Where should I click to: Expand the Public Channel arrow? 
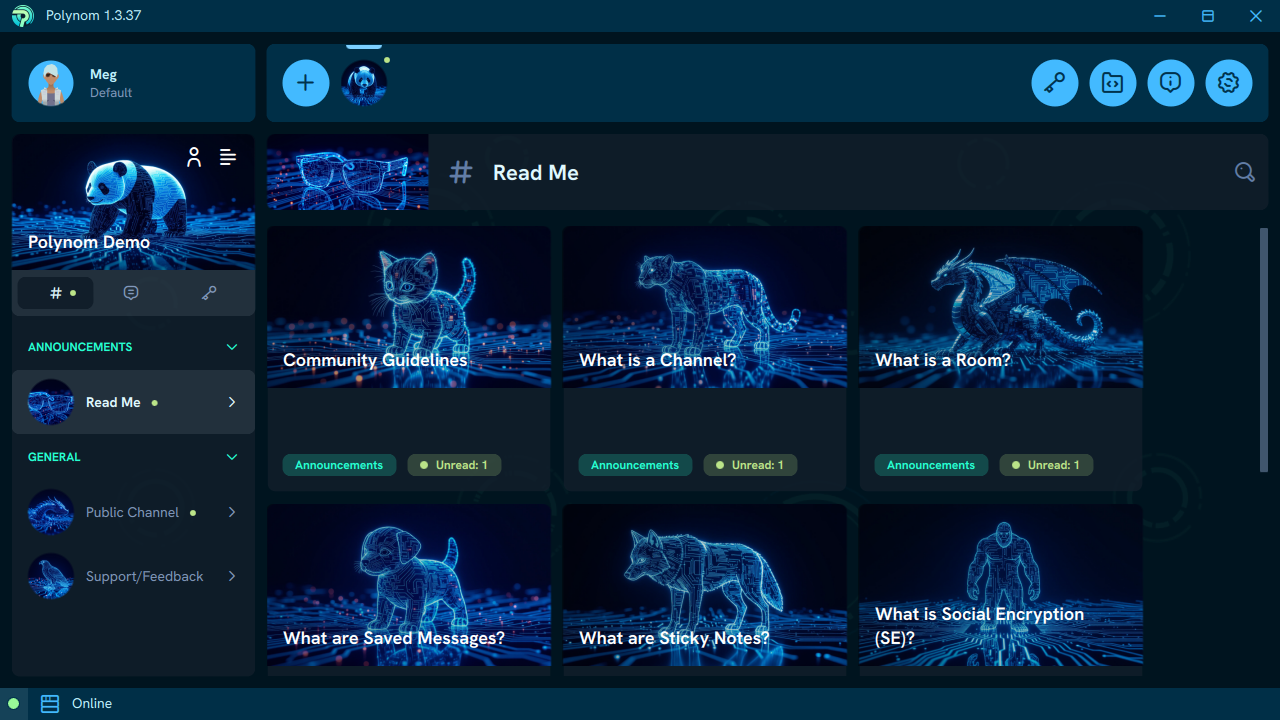tap(232, 512)
